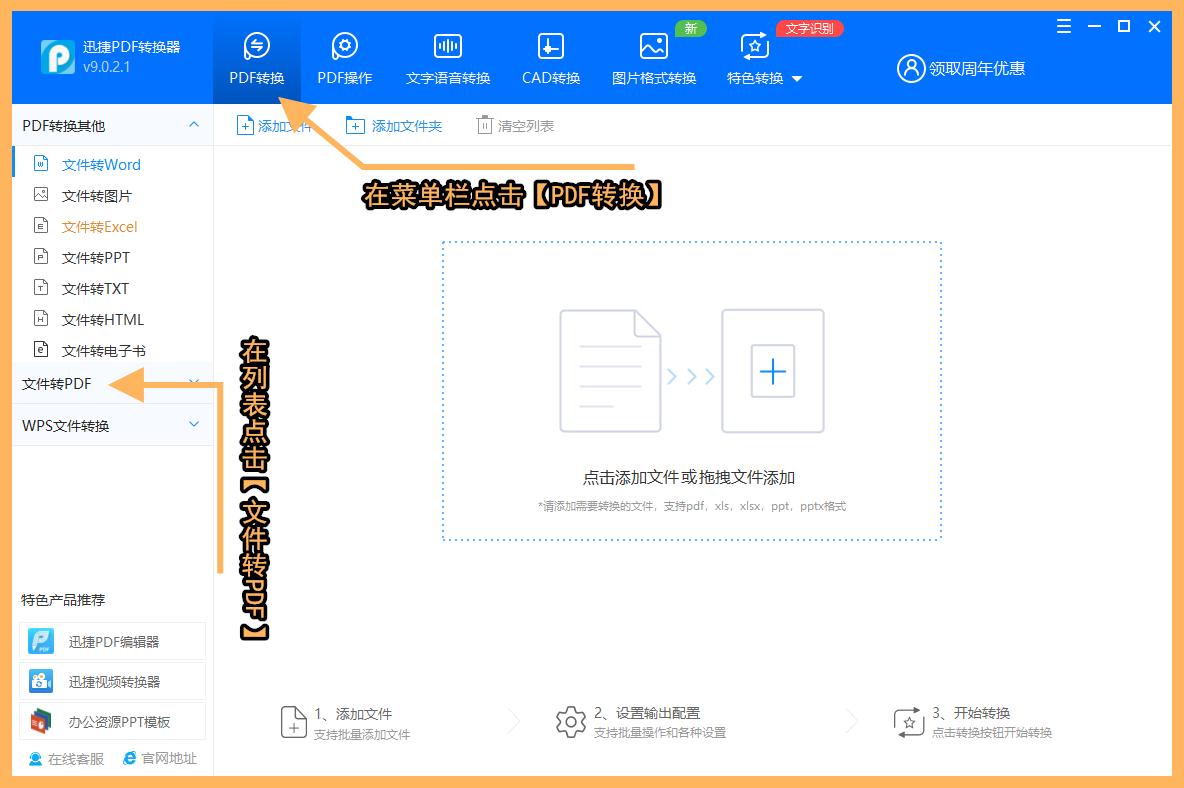The height and width of the screenshot is (788, 1184).
Task: Open the 迅捷视频转换器 promotion
Action: coord(112,680)
